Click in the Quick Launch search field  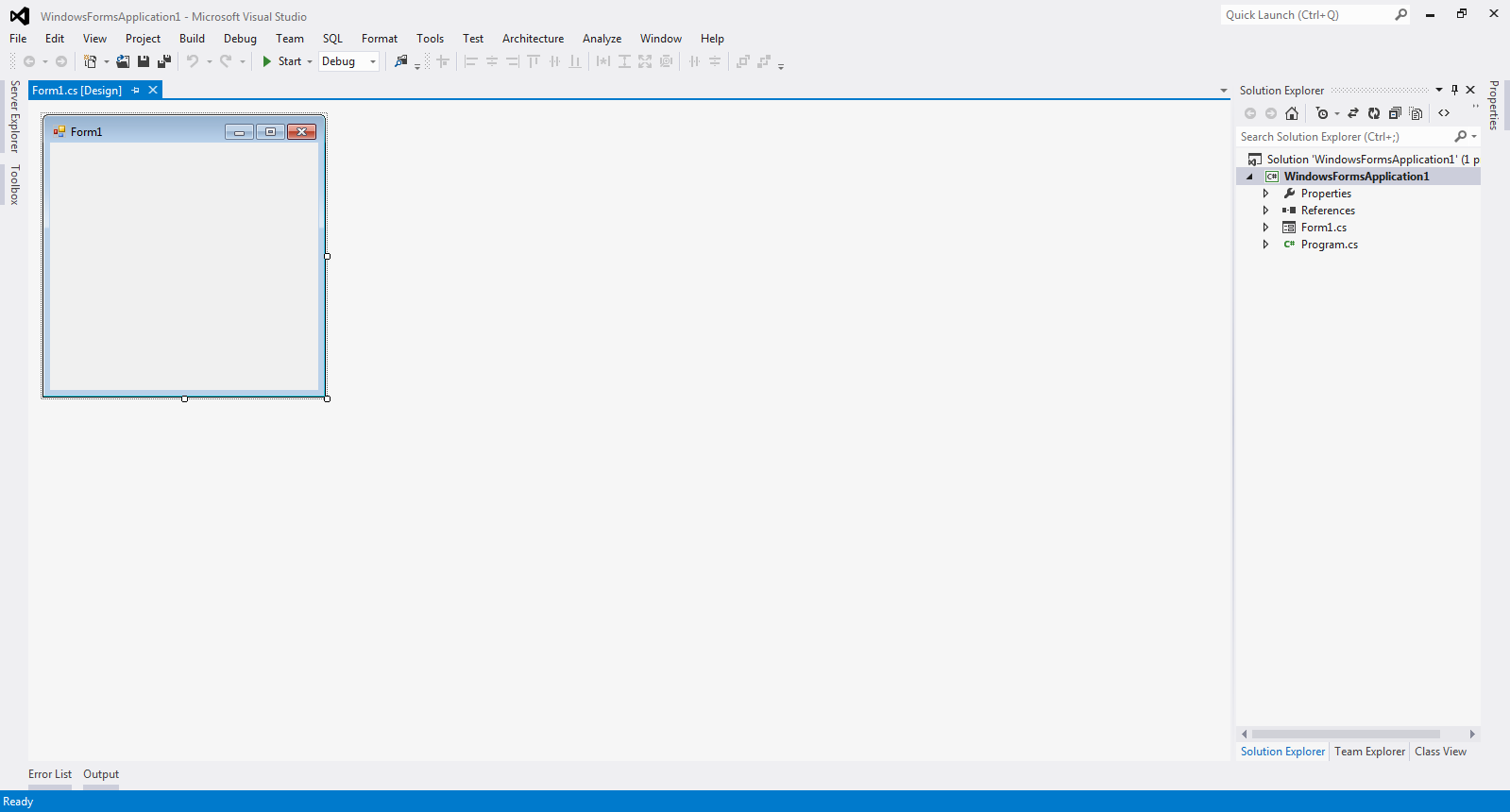click(1307, 15)
